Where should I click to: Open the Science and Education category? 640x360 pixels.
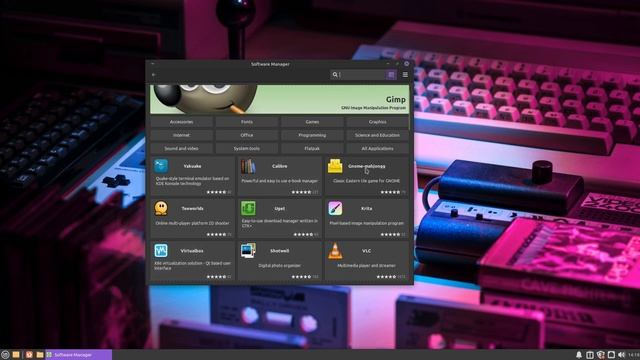(x=378, y=135)
